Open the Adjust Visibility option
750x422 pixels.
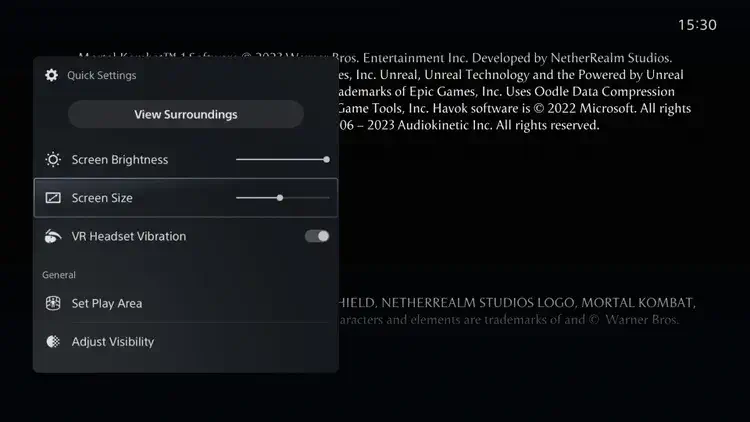186,342
